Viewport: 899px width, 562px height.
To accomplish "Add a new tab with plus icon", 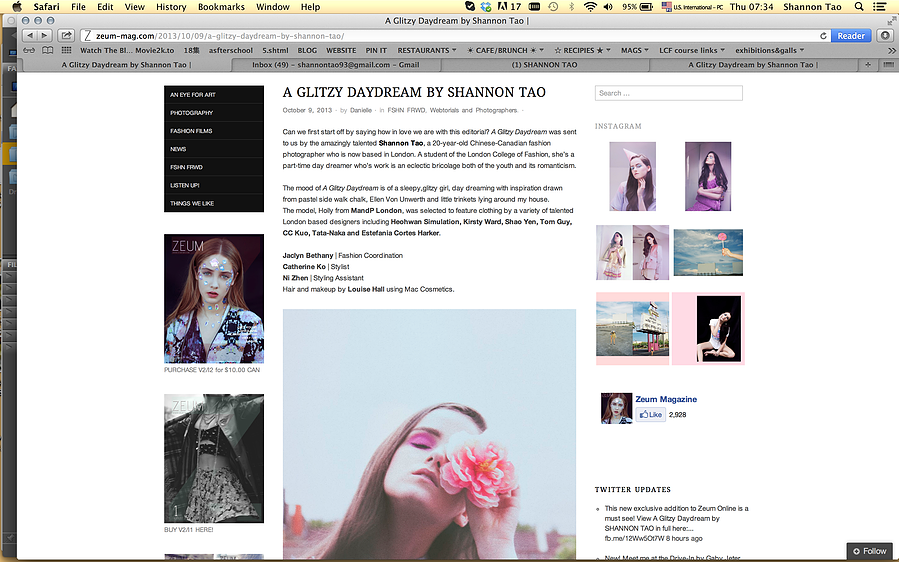I will click(x=868, y=65).
